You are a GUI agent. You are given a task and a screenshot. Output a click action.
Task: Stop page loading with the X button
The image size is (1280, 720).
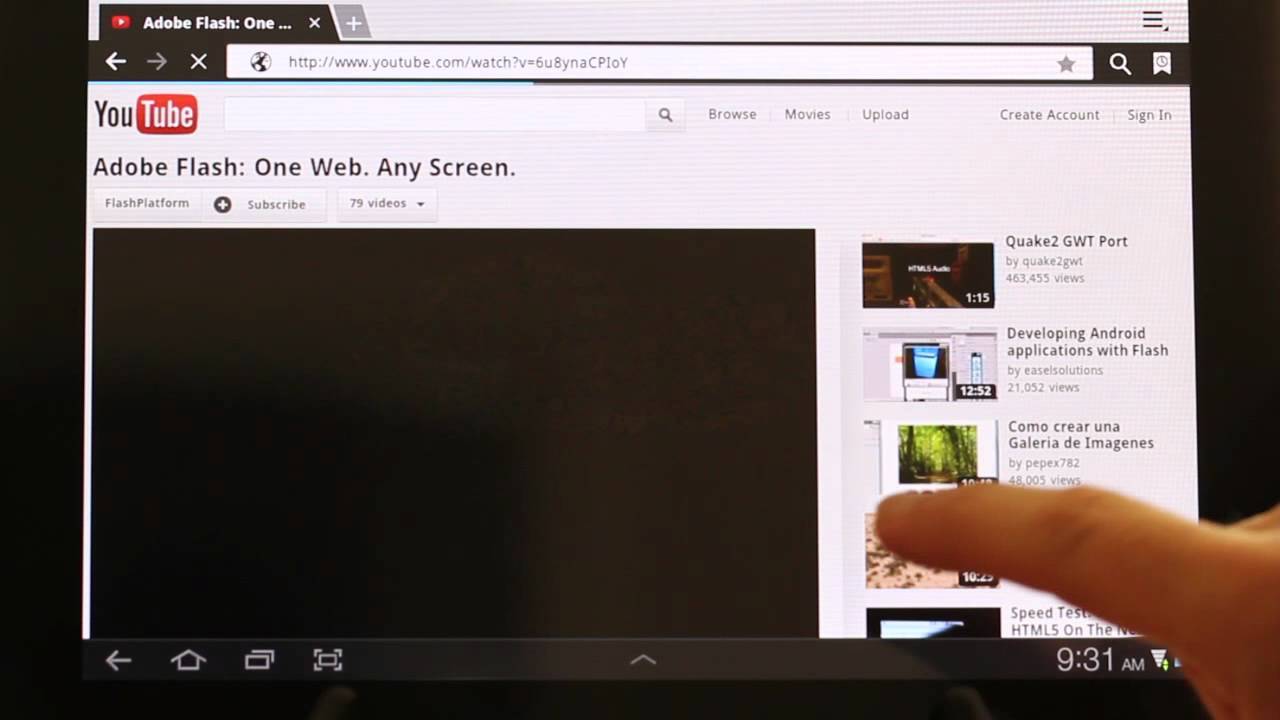tap(199, 62)
